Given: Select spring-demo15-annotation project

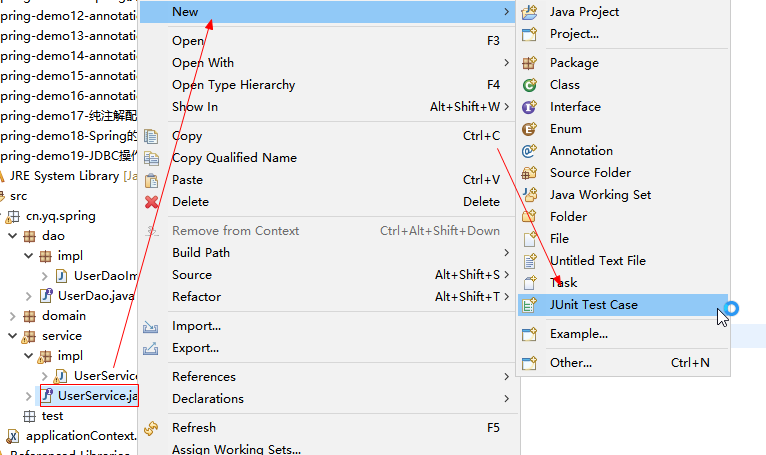Looking at the screenshot, I should (68, 76).
